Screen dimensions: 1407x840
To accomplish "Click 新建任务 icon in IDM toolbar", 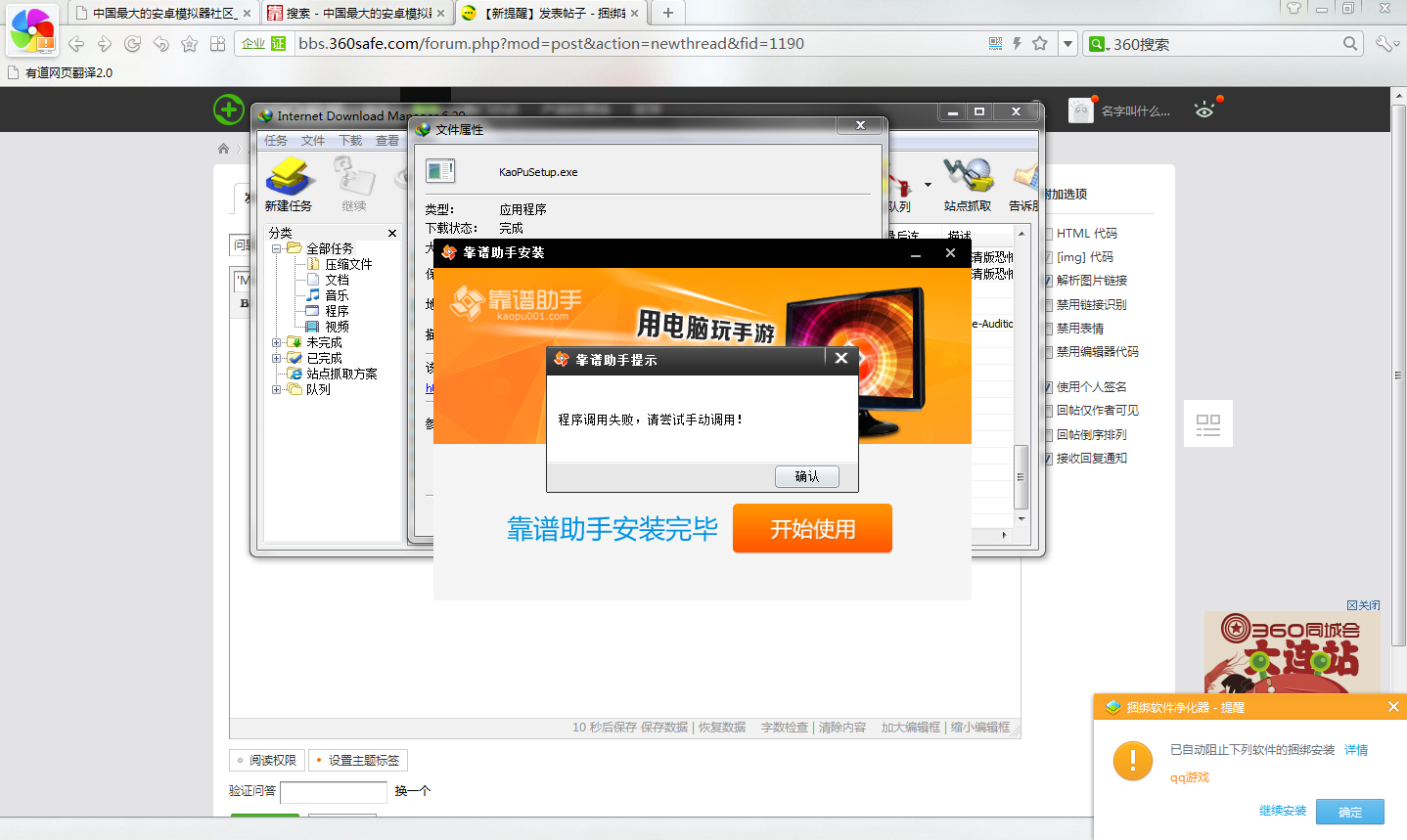I will click(289, 185).
